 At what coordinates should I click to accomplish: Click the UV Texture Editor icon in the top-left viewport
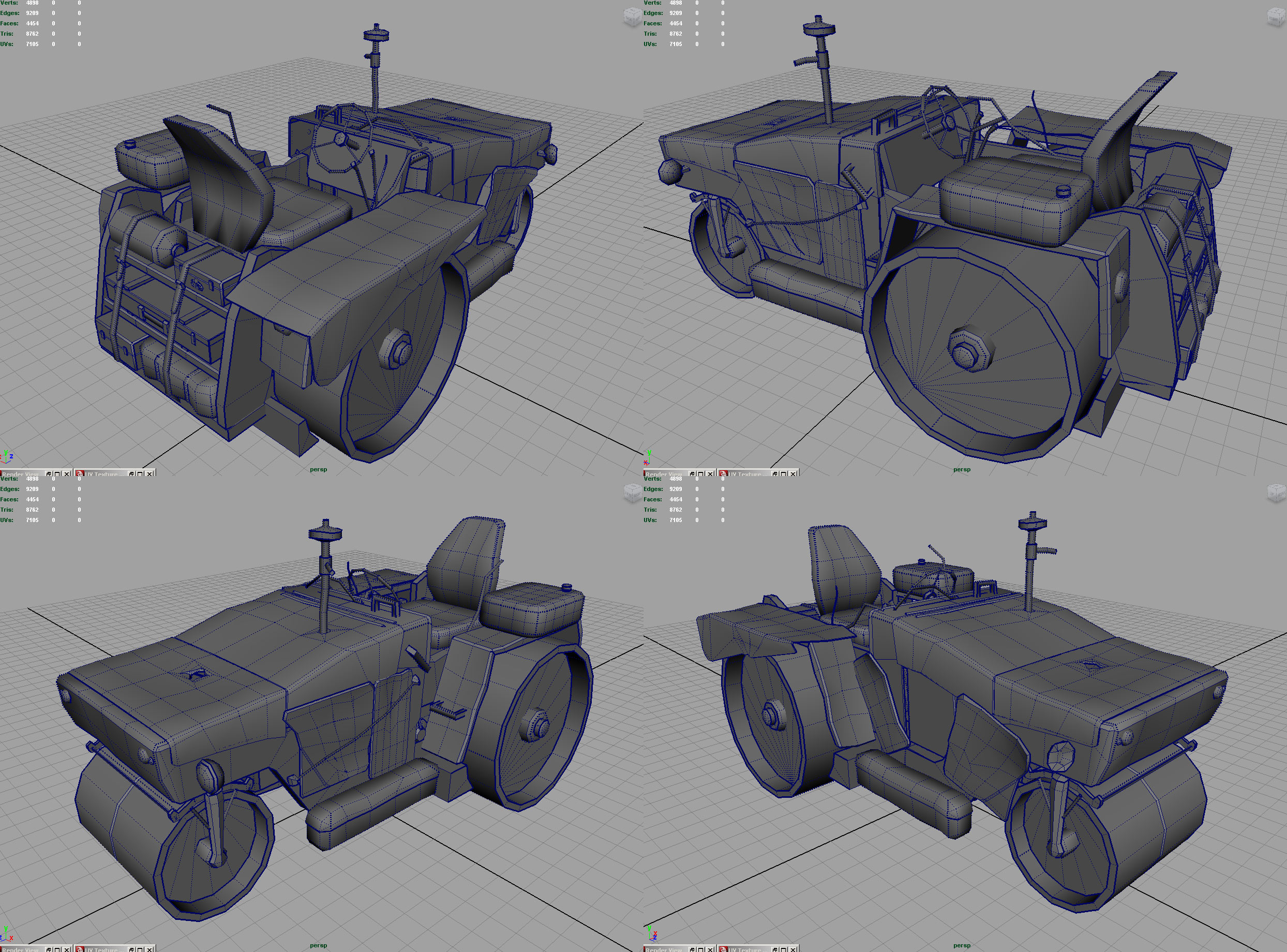pyautogui.click(x=80, y=474)
